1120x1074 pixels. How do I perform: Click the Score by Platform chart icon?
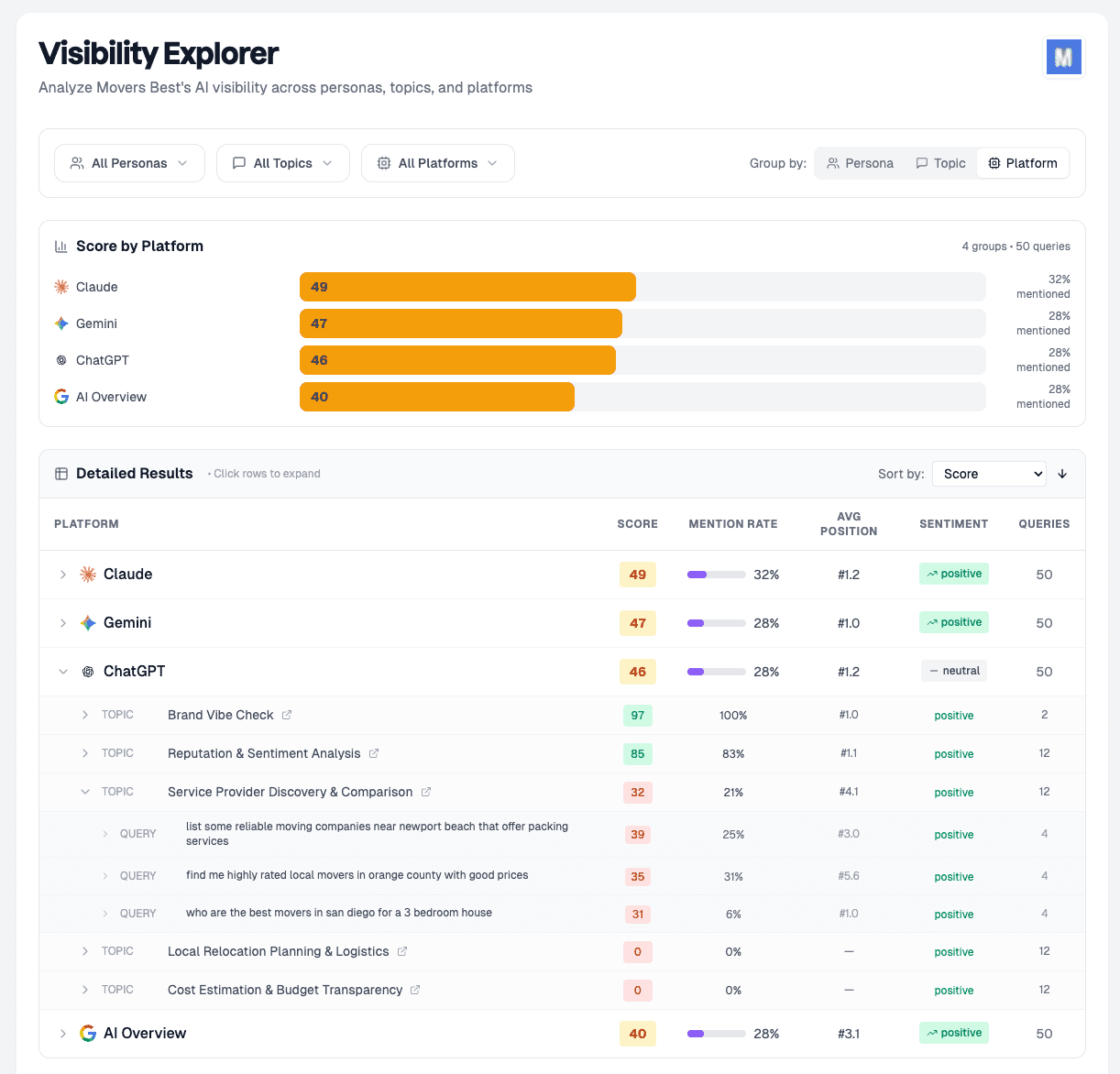coord(60,246)
